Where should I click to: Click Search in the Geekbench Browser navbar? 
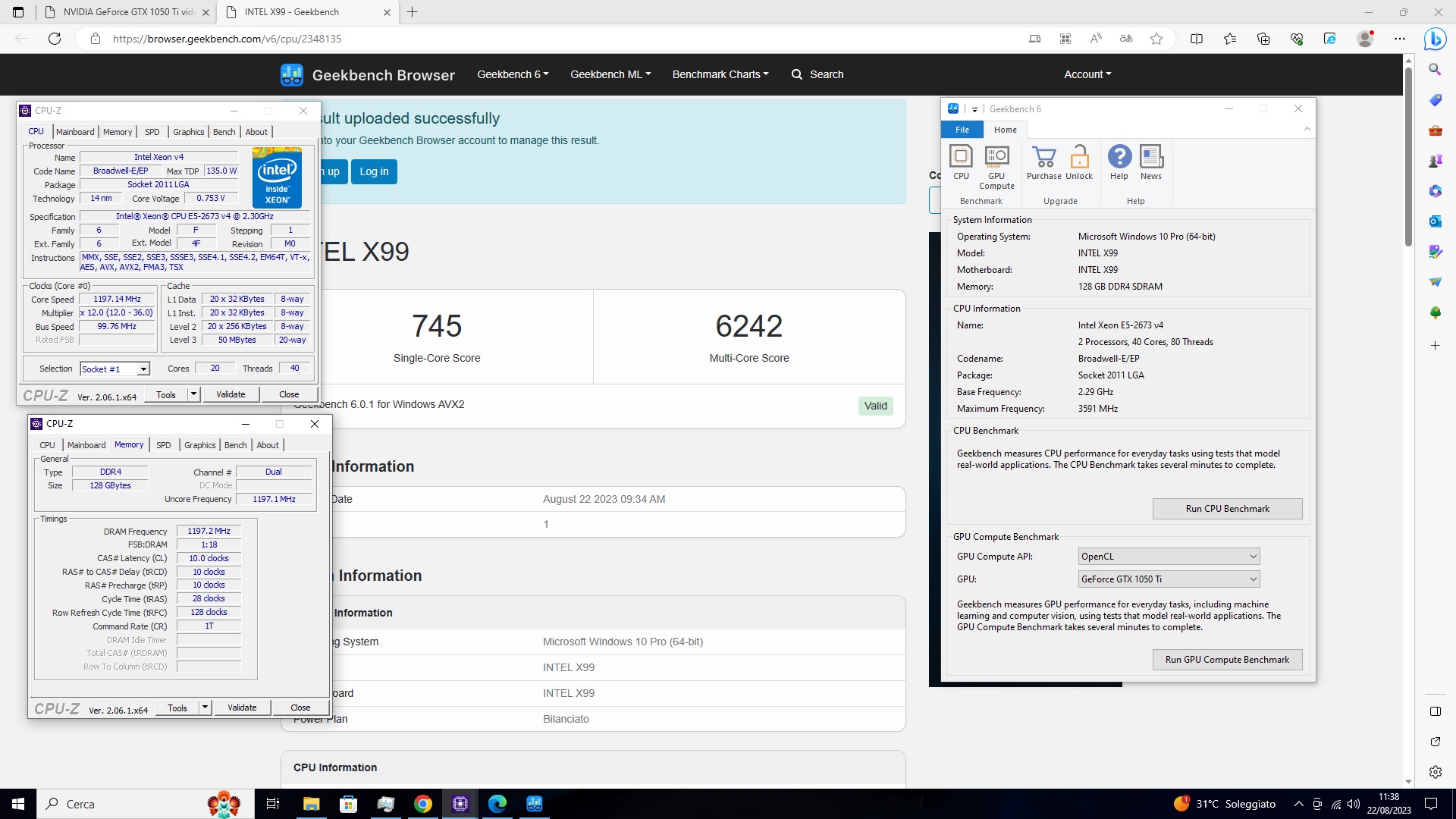coord(817,74)
